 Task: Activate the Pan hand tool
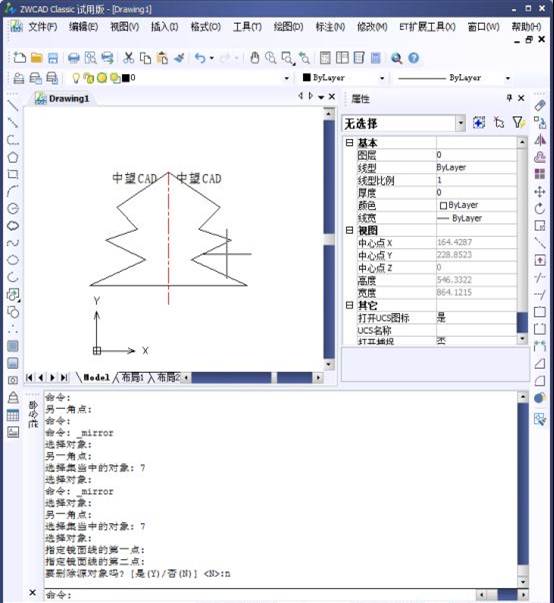coord(254,58)
